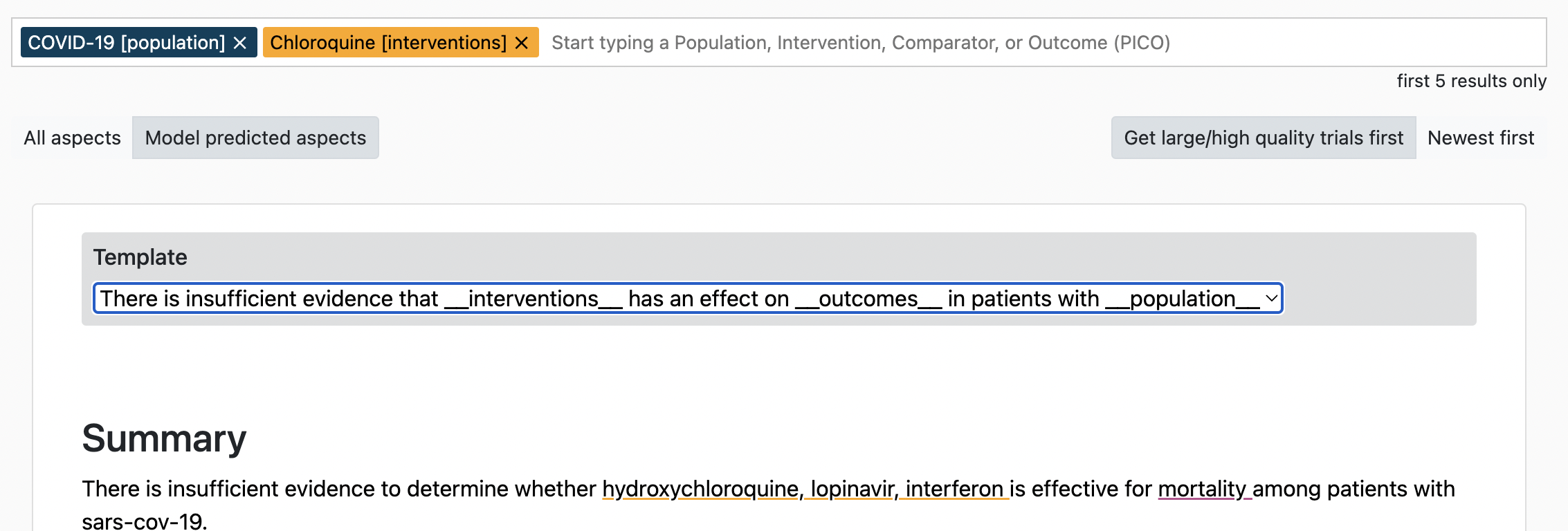
Task: Switch to All aspects view
Action: (x=73, y=138)
